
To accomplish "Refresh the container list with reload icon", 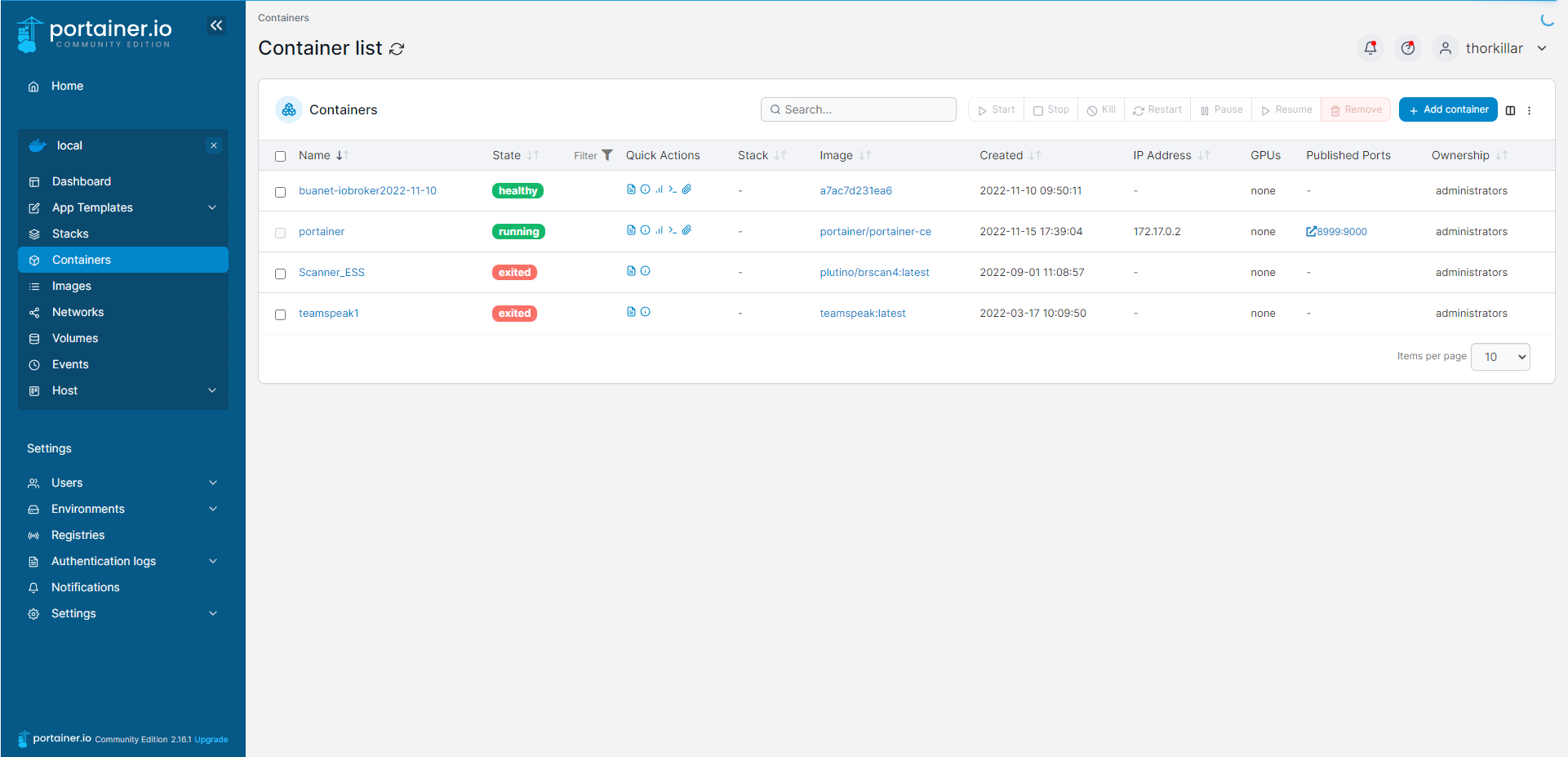I will [x=397, y=49].
